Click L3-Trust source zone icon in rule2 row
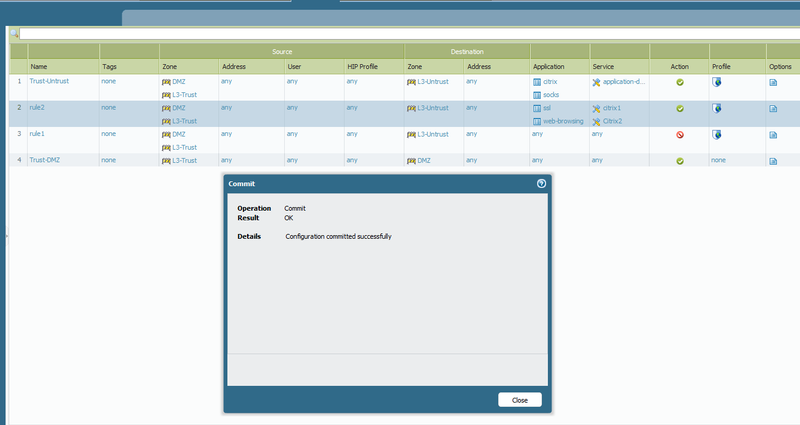 click(166, 121)
